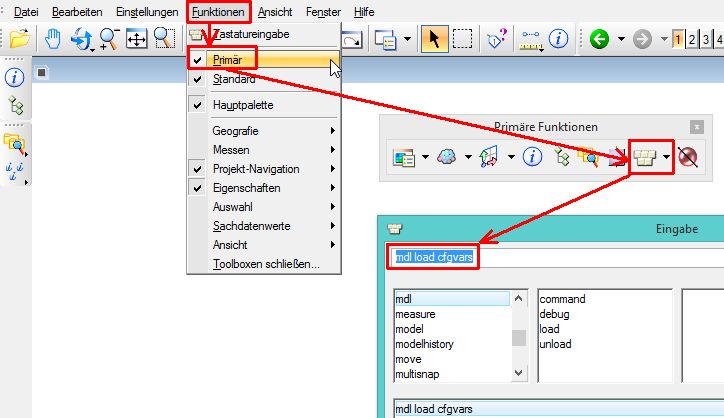724x418 pixels.
Task: Toggle view number 3 button
Action: (706, 39)
